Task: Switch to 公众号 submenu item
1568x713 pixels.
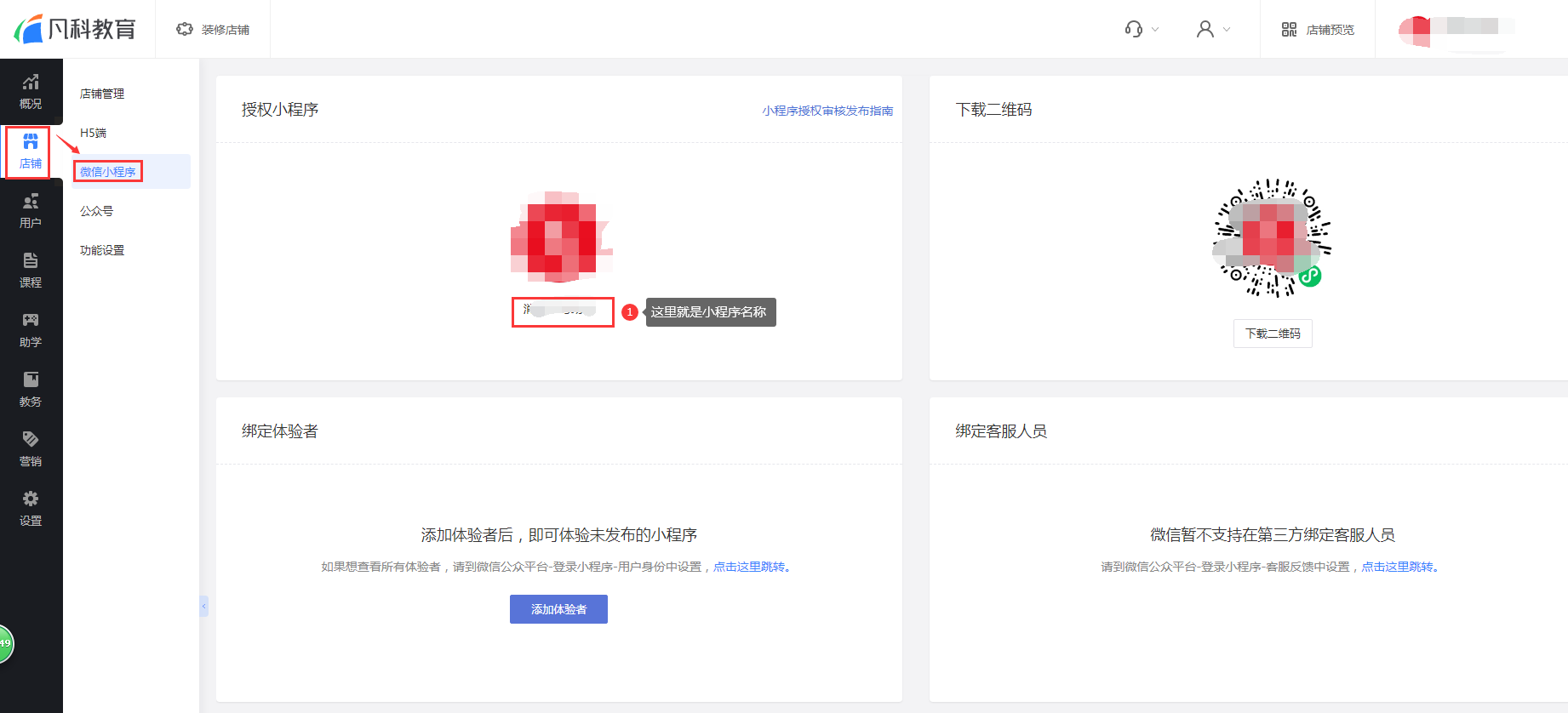Action: pos(96,211)
